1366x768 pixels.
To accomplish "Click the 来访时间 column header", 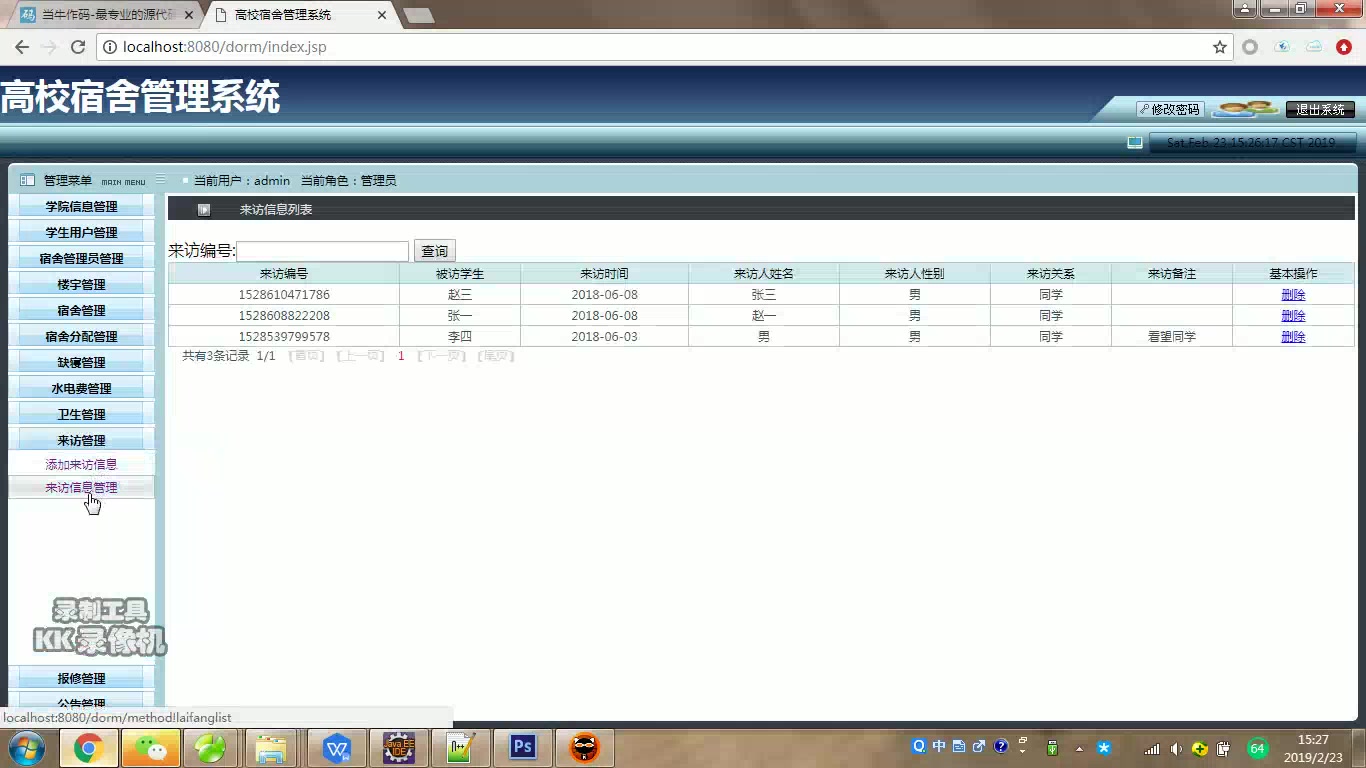I will coord(604,274).
